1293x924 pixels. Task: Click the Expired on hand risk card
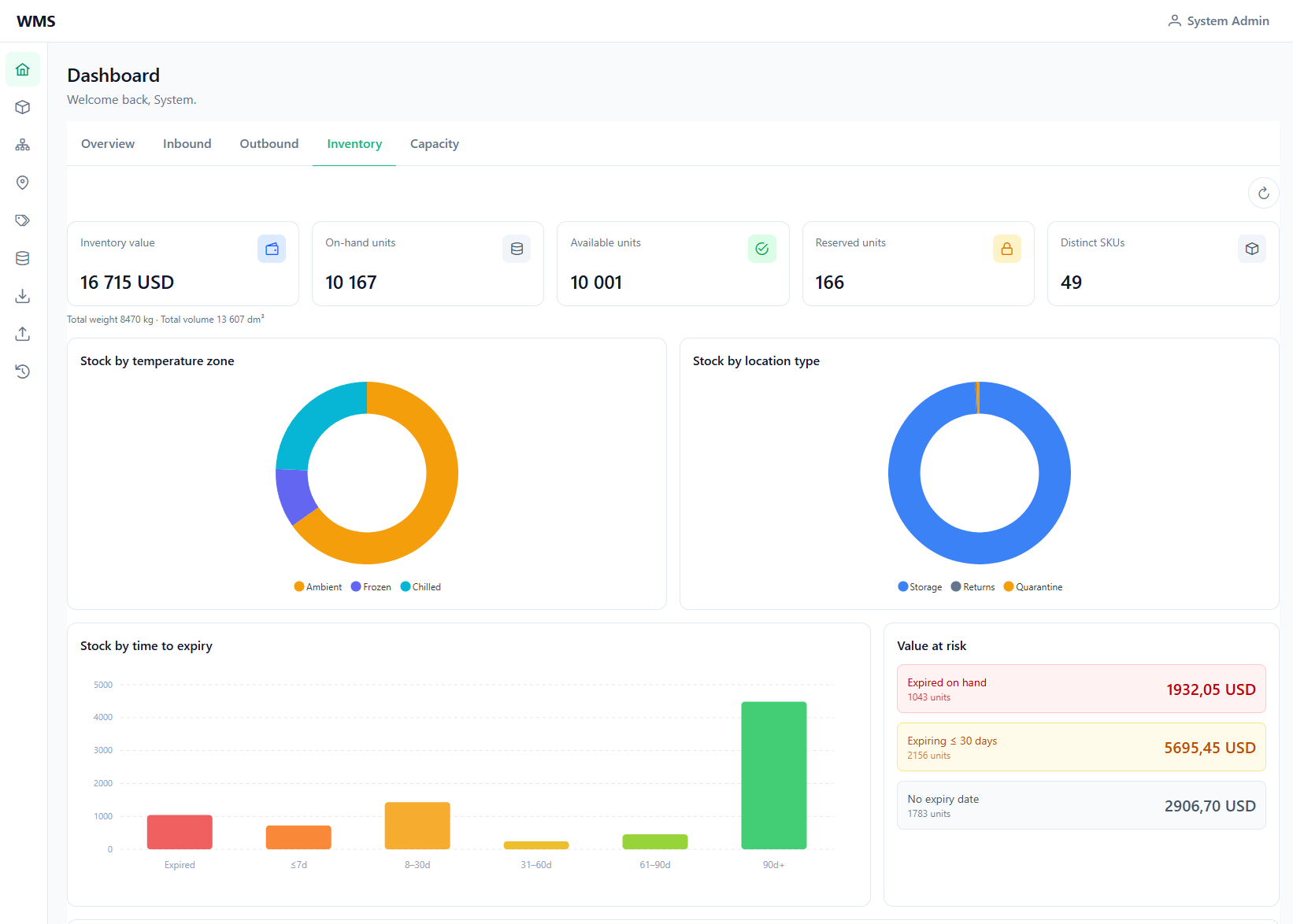pos(1081,689)
